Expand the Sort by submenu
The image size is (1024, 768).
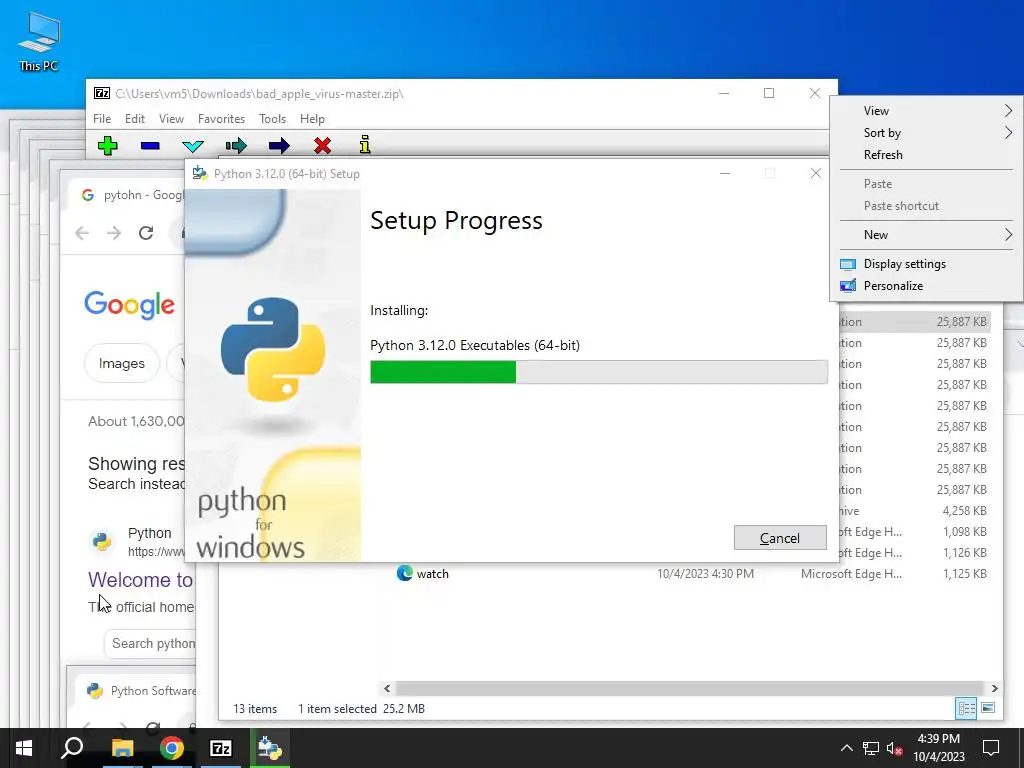pyautogui.click(x=927, y=133)
